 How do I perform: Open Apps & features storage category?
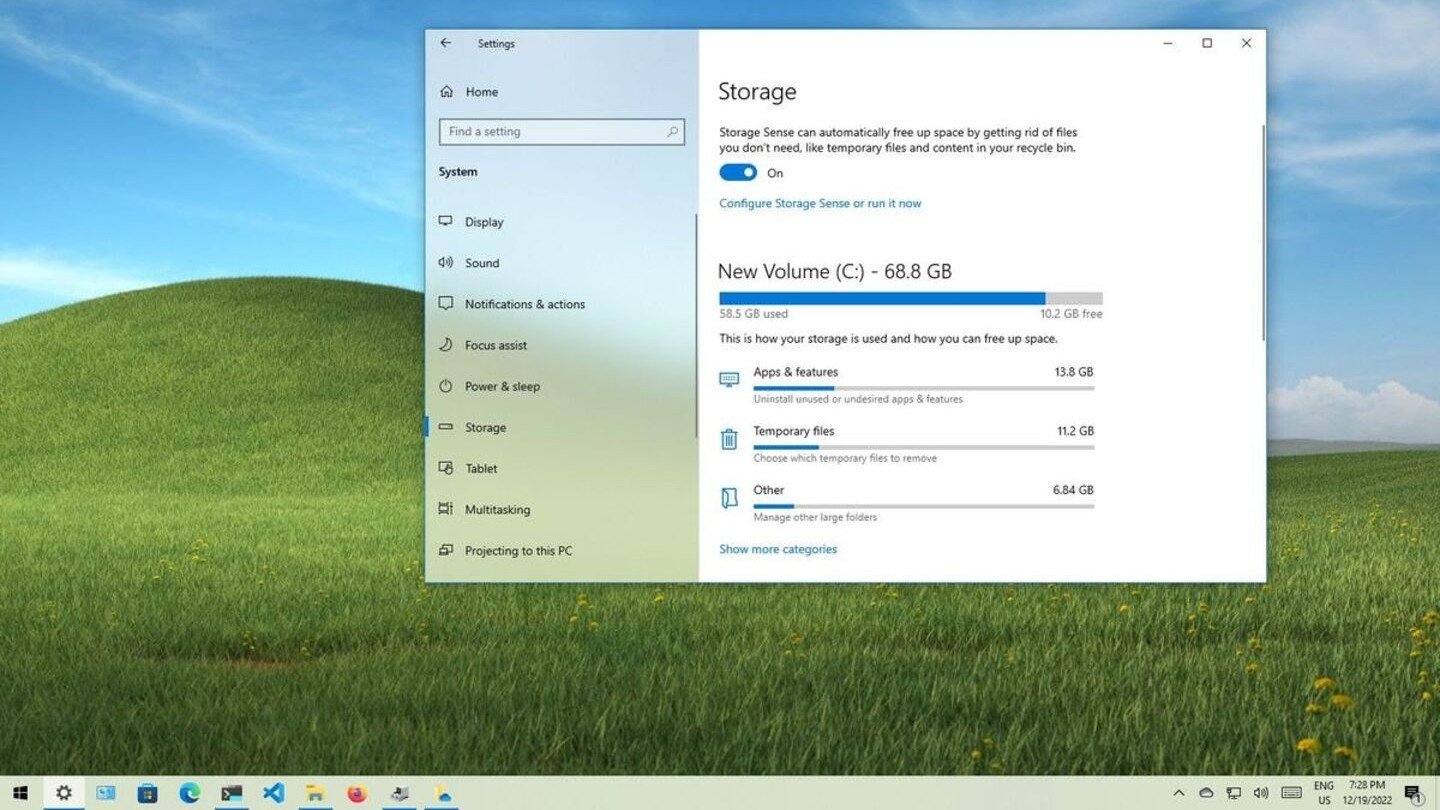coord(907,385)
